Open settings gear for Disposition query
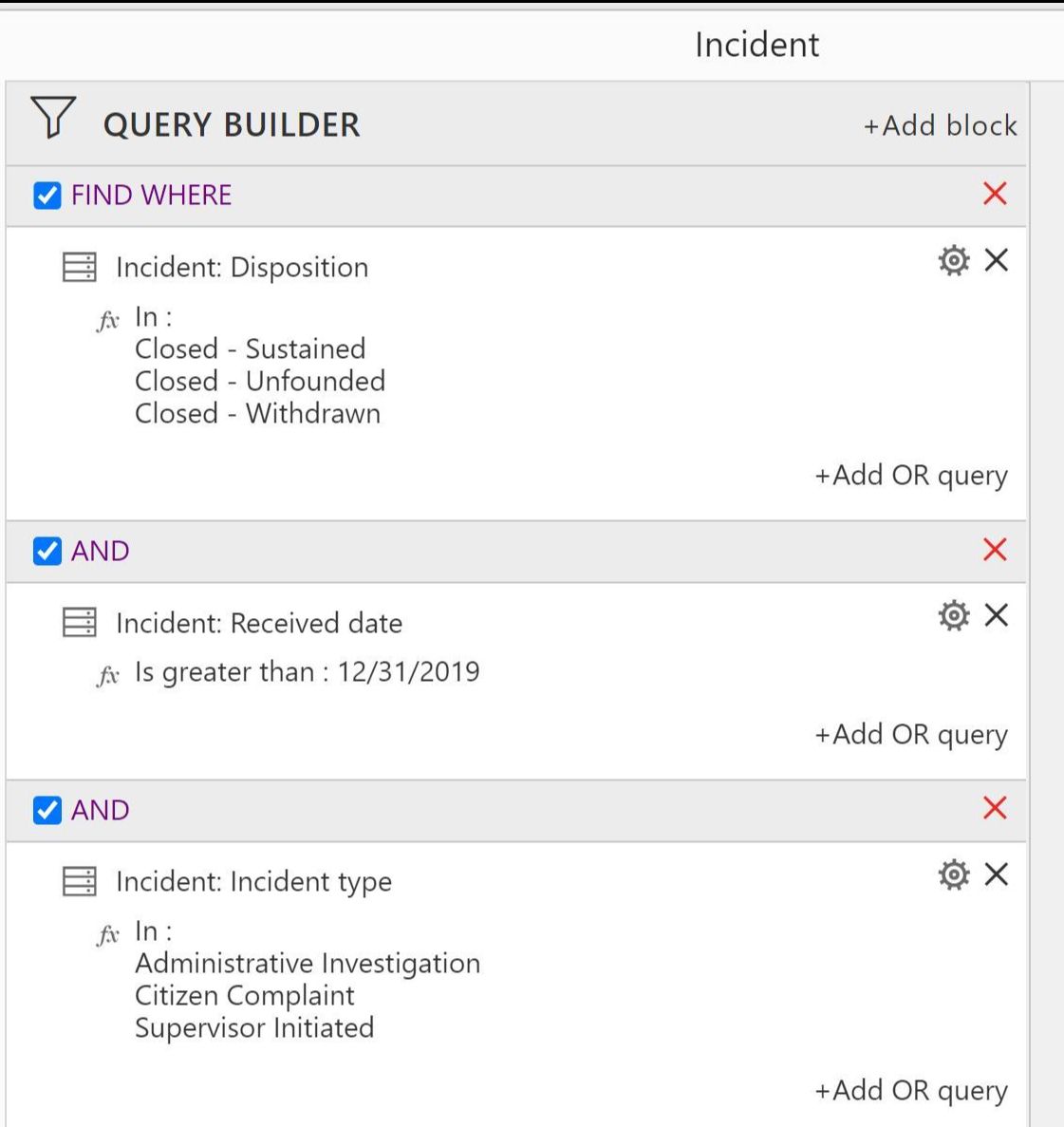The width and height of the screenshot is (1064, 1127). tap(954, 260)
